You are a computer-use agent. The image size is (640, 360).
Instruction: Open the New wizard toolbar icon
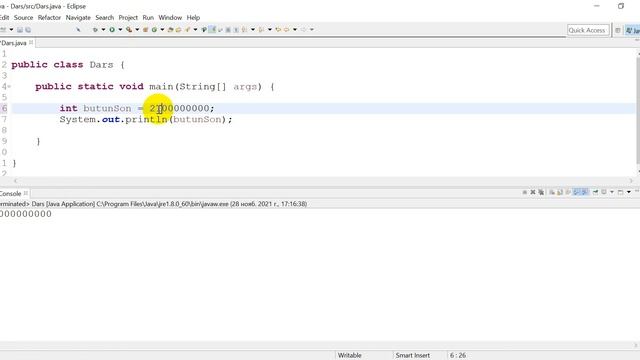(x=3, y=29)
